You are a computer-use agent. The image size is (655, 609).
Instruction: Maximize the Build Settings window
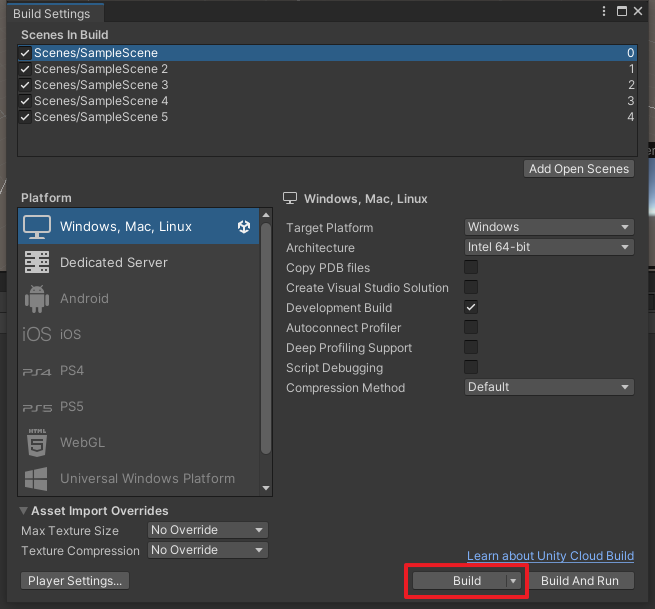(622, 11)
